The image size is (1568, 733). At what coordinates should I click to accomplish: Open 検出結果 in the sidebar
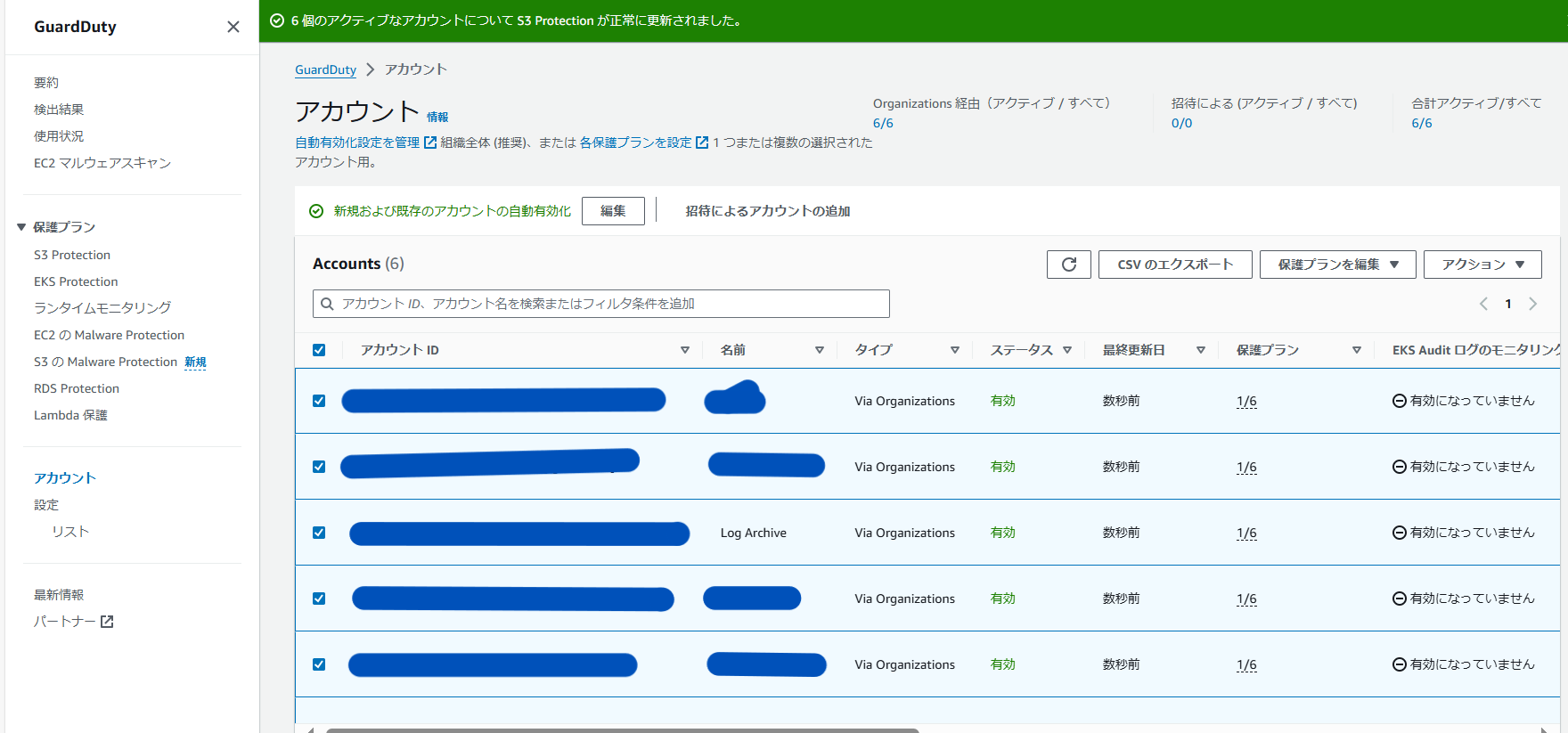[59, 110]
